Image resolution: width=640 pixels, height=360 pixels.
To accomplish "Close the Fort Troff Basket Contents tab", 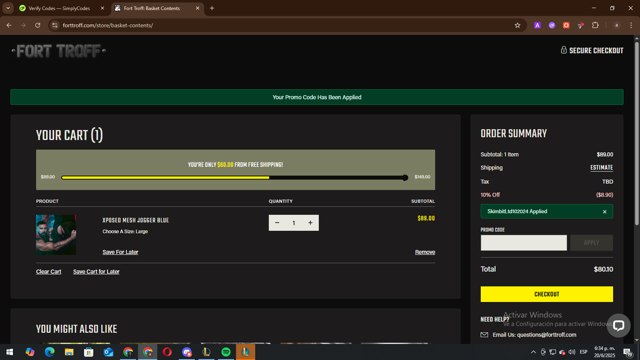I will 198,8.
